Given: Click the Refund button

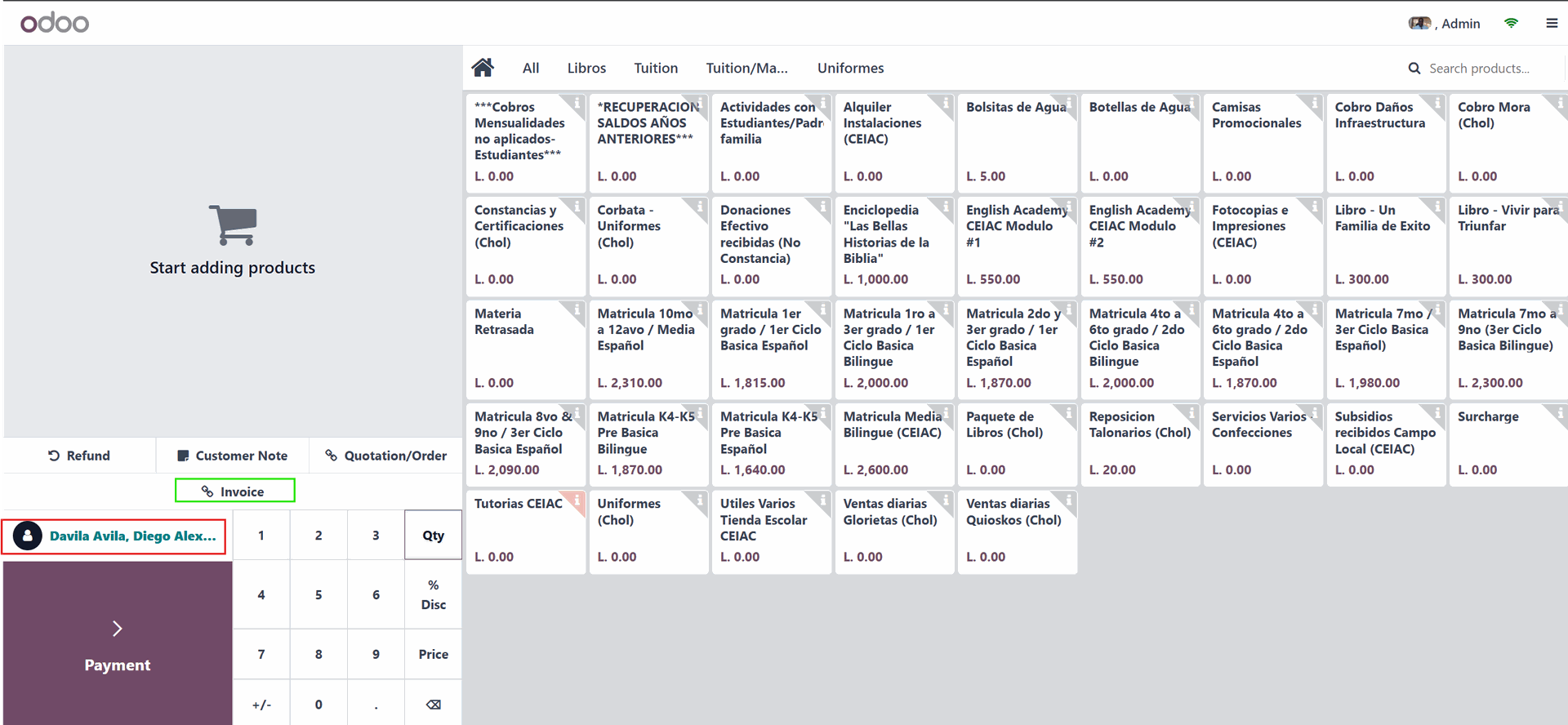Looking at the screenshot, I should 79,456.
